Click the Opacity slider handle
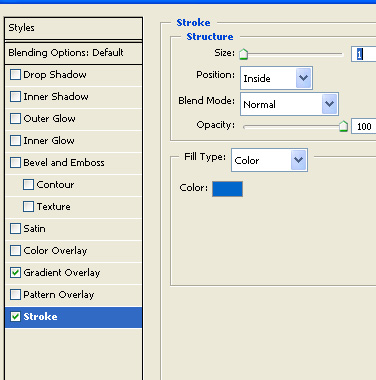376x380 pixels. pyautogui.click(x=343, y=126)
